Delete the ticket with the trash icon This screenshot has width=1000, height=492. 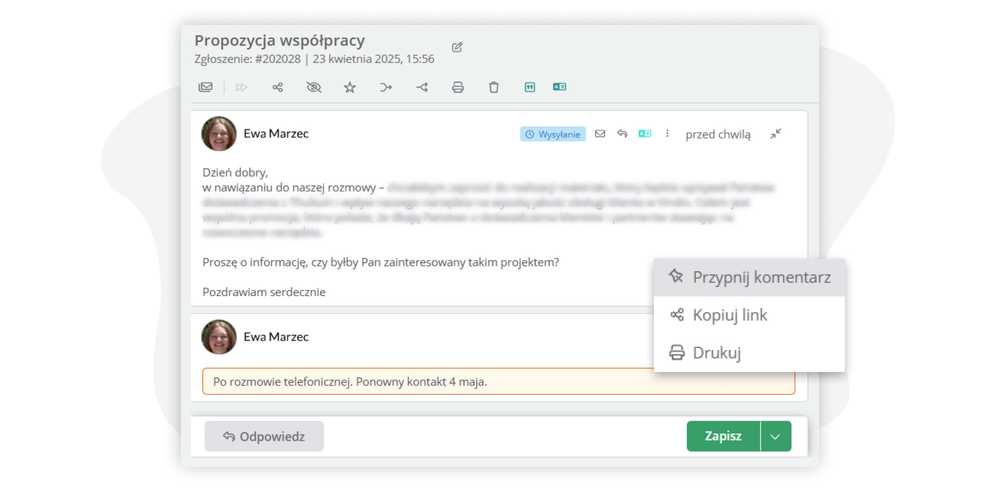[x=494, y=87]
